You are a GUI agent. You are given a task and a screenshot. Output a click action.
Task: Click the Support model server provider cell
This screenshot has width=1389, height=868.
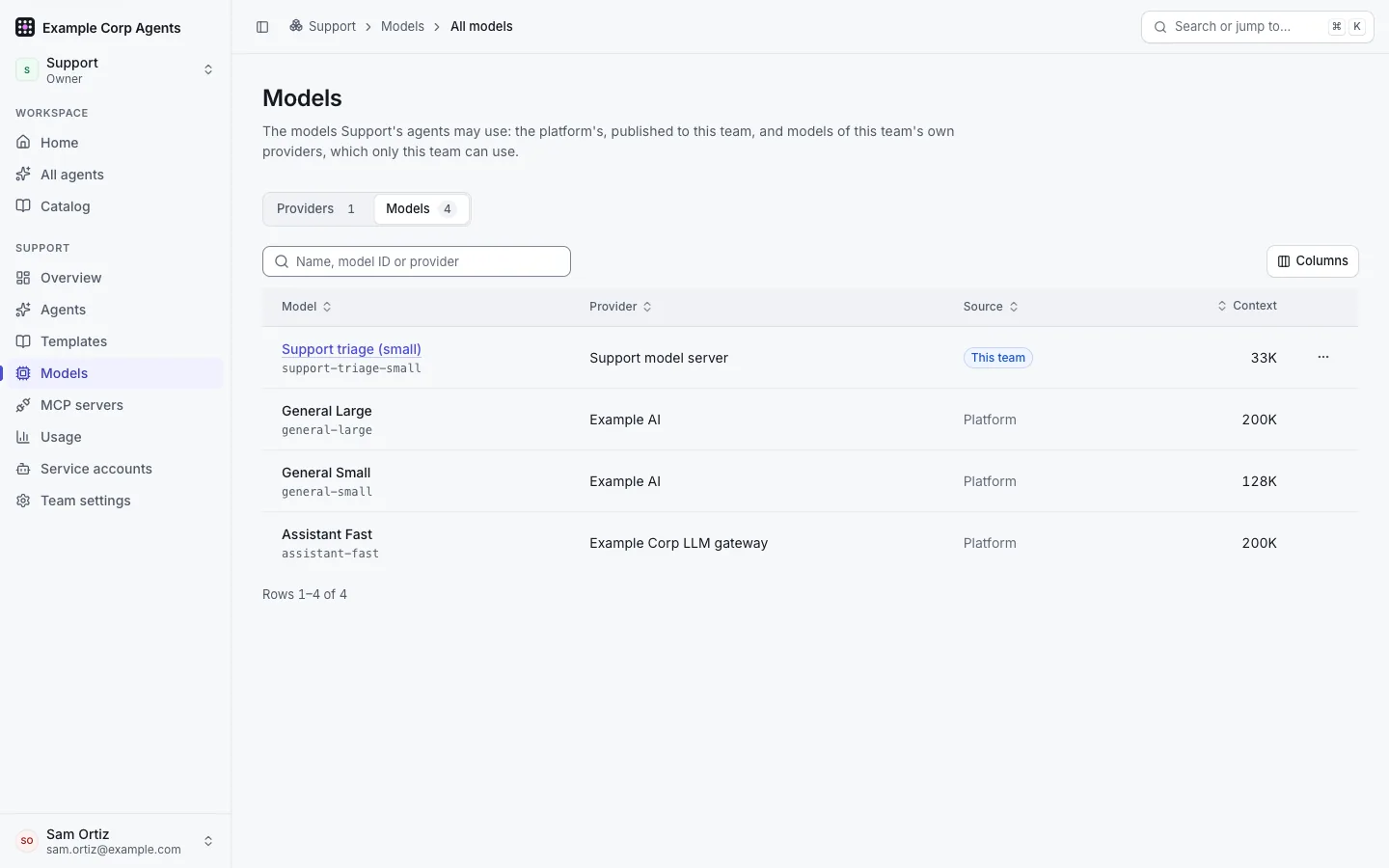[659, 358]
